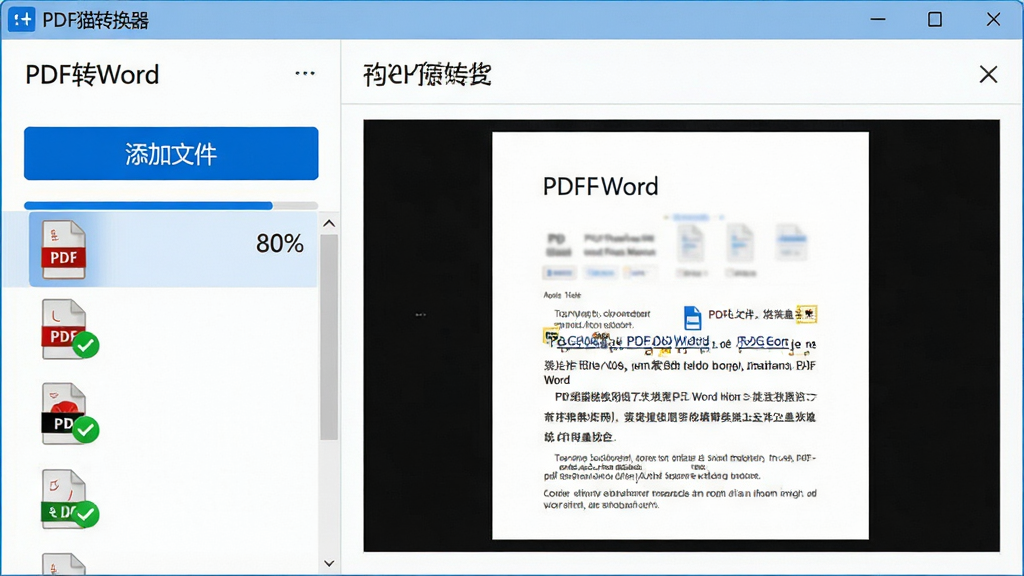Close the preview panel with the X

tap(988, 74)
